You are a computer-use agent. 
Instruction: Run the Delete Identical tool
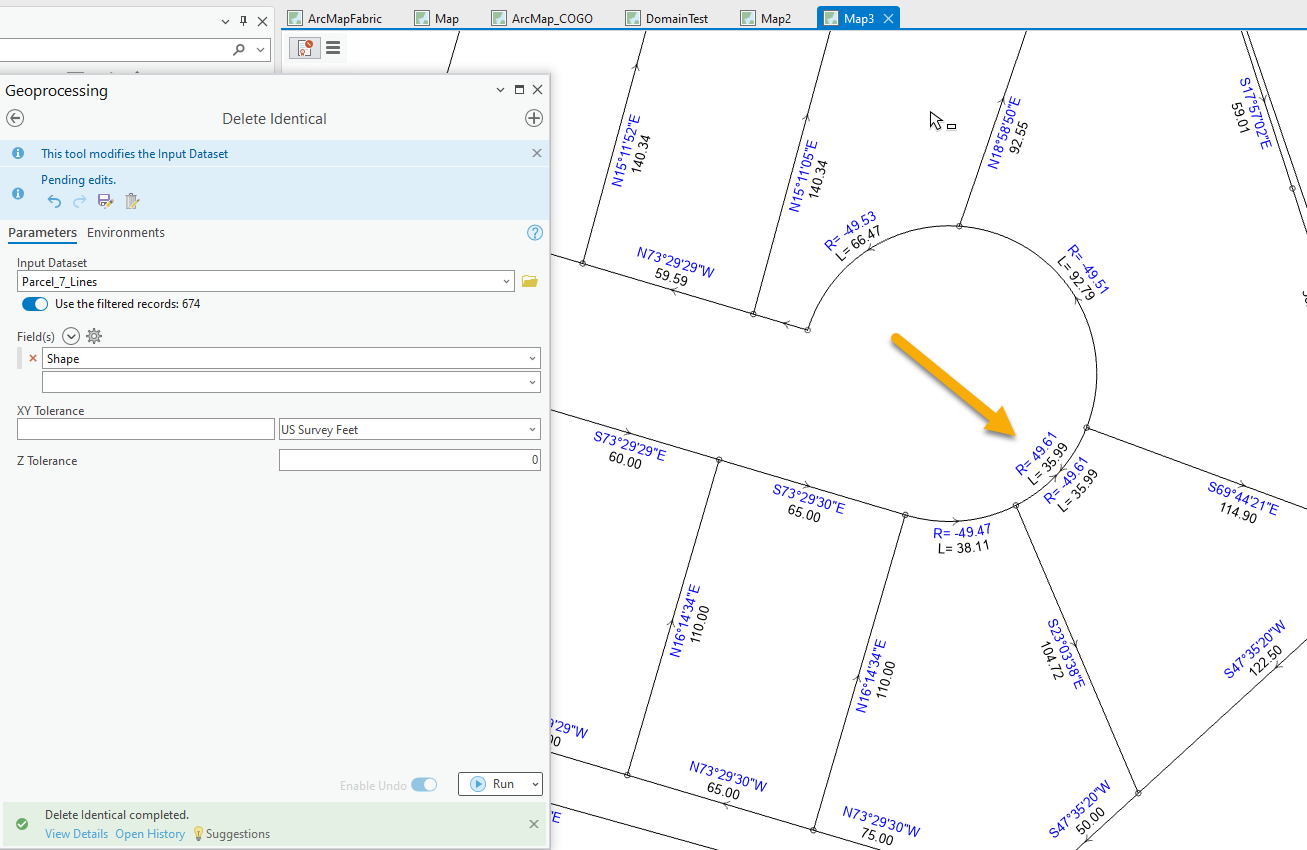coord(498,784)
